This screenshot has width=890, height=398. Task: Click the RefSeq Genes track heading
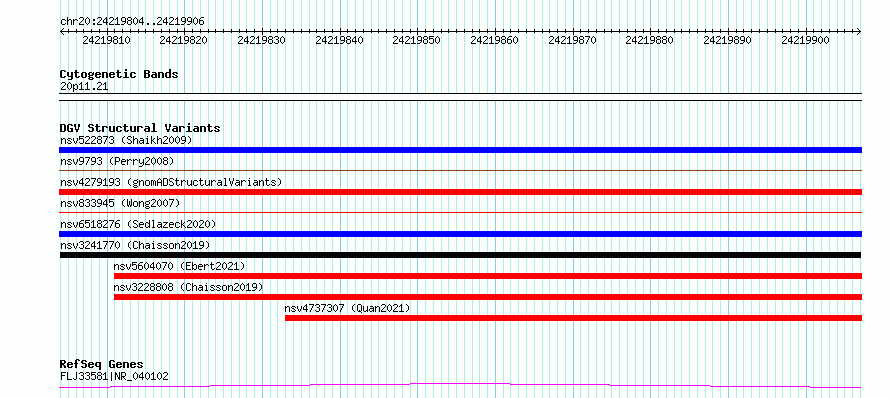click(x=102, y=364)
